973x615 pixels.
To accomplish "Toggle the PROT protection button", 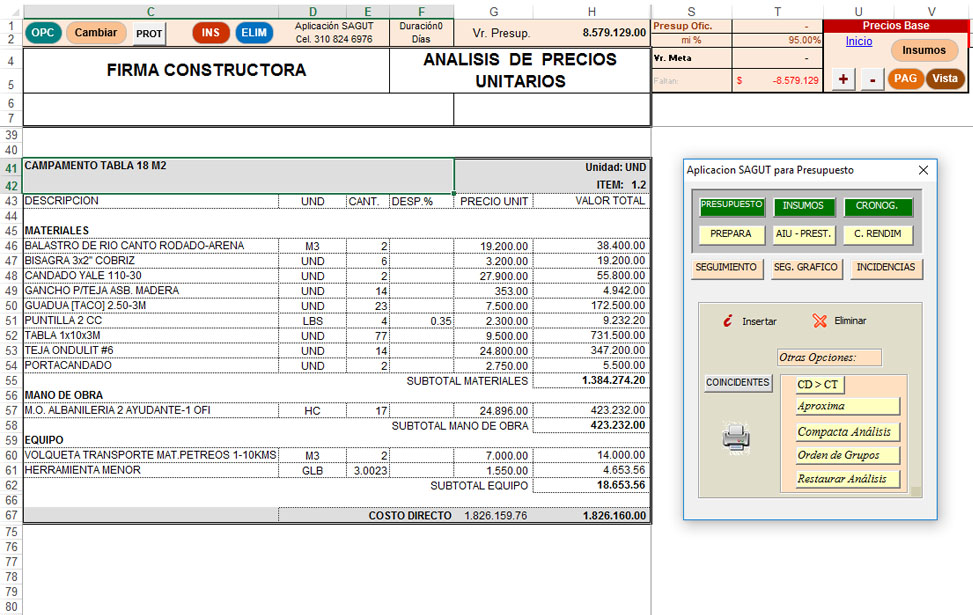I will tap(149, 33).
